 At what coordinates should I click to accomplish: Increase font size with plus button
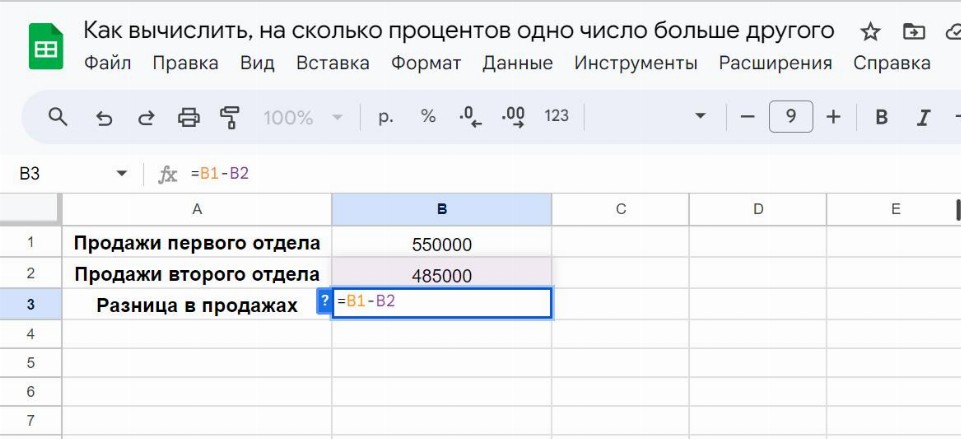pyautogui.click(x=833, y=117)
